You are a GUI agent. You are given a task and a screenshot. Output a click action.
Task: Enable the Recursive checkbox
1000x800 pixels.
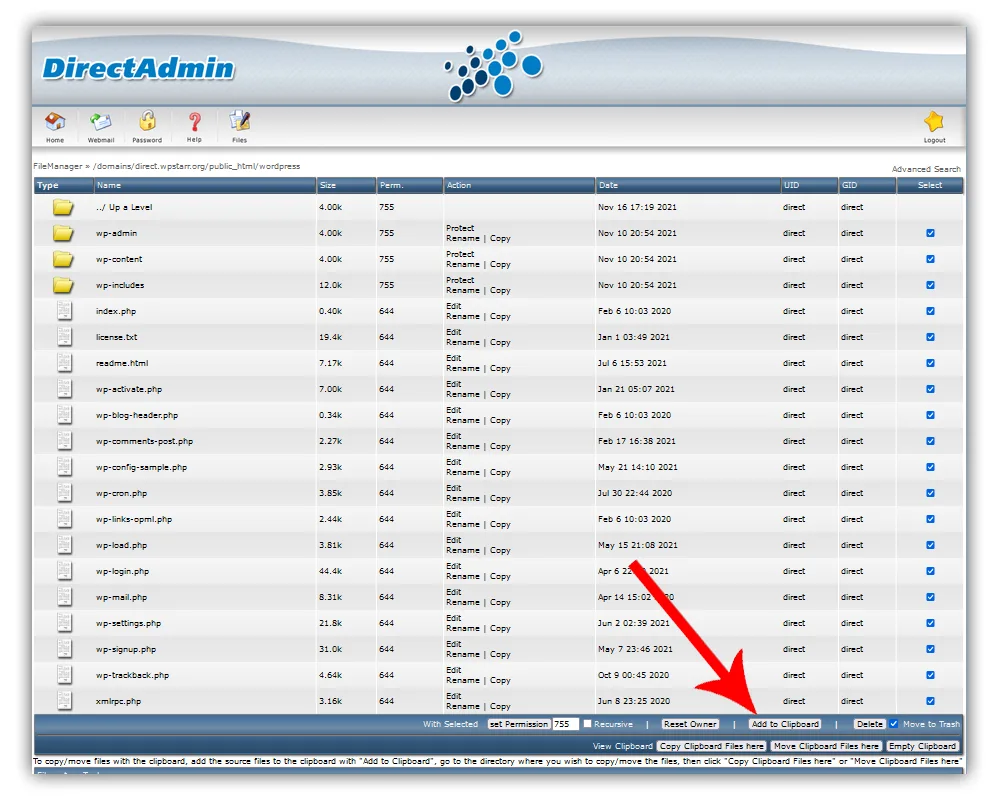(x=587, y=723)
